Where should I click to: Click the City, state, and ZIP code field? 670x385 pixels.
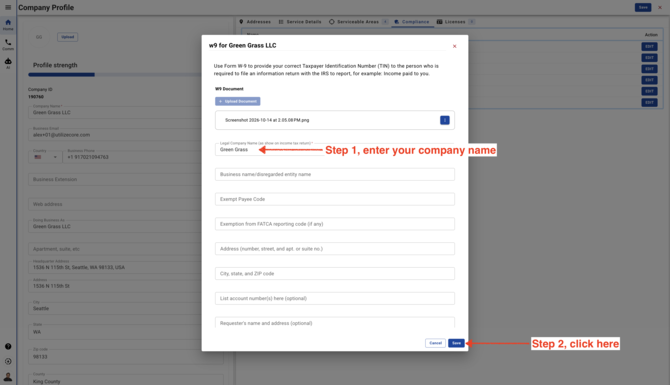point(335,273)
